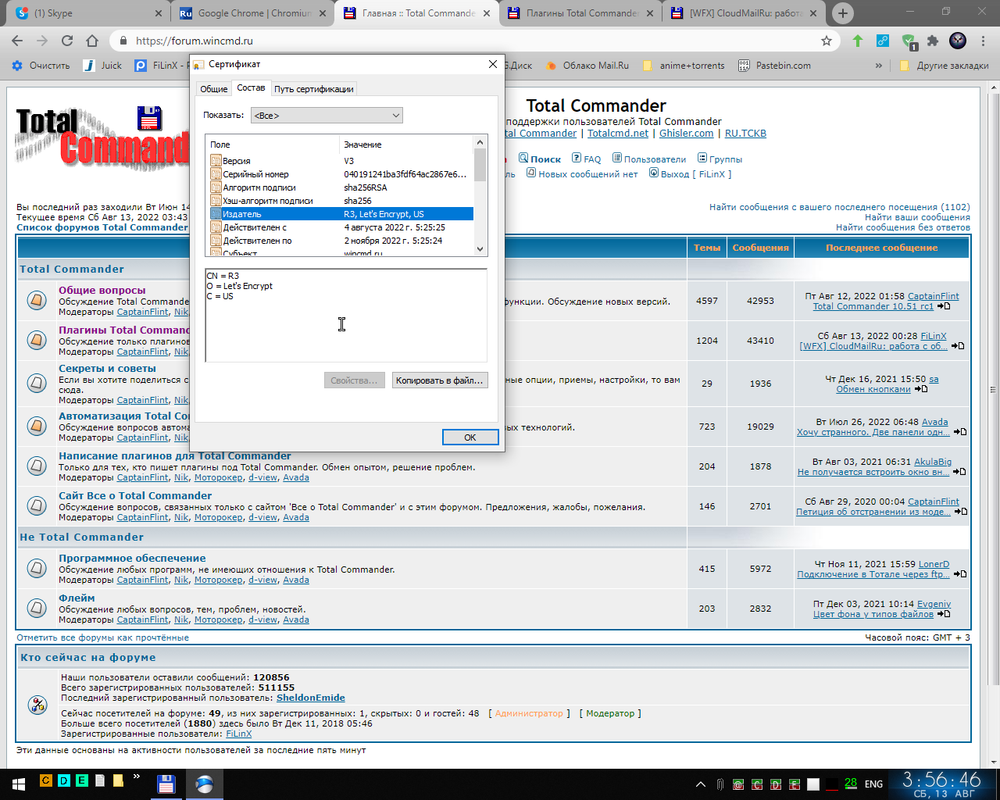Screen dimensions: 1000x800
Task: Open the Extensions puzzle menu
Action: pyautogui.click(x=933, y=41)
